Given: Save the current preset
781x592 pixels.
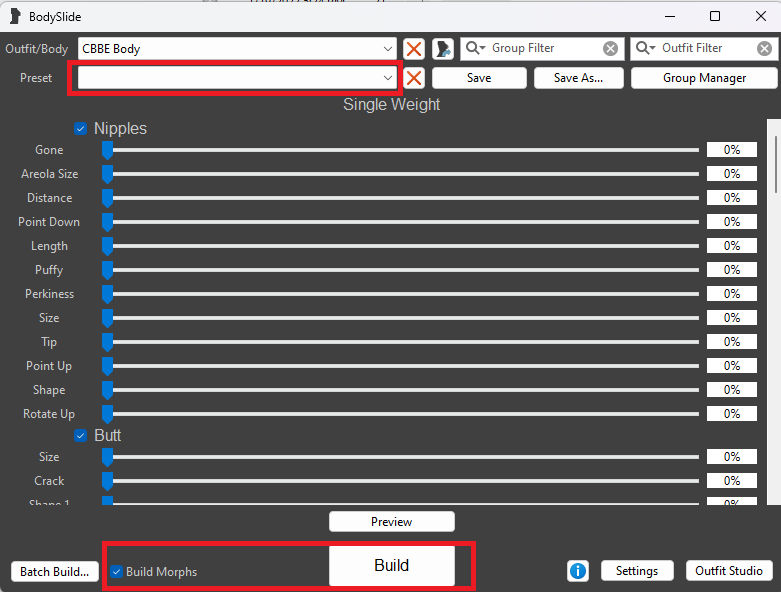Looking at the screenshot, I should click(479, 78).
